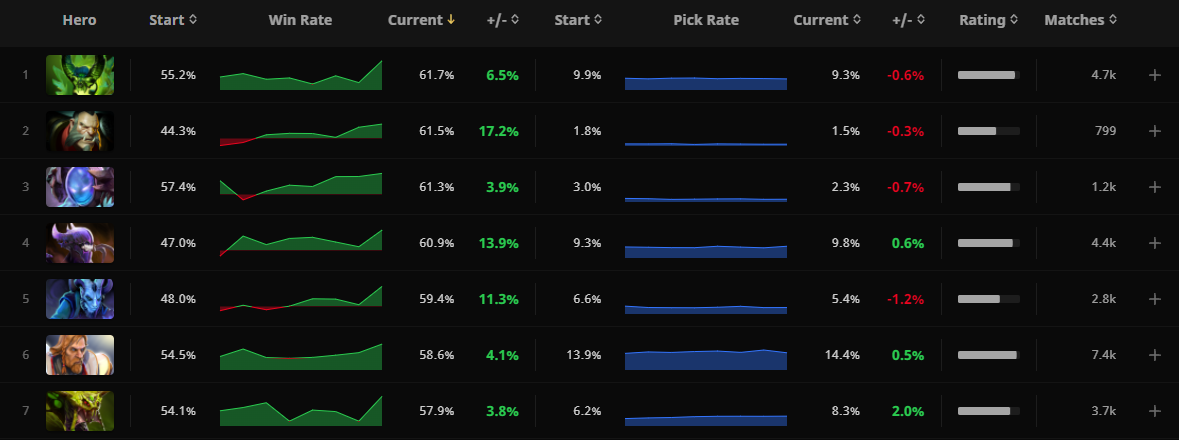Viewport: 1179px width, 440px height.
Task: Select the blue-skinned hero portrait in row 5
Action: pos(80,299)
